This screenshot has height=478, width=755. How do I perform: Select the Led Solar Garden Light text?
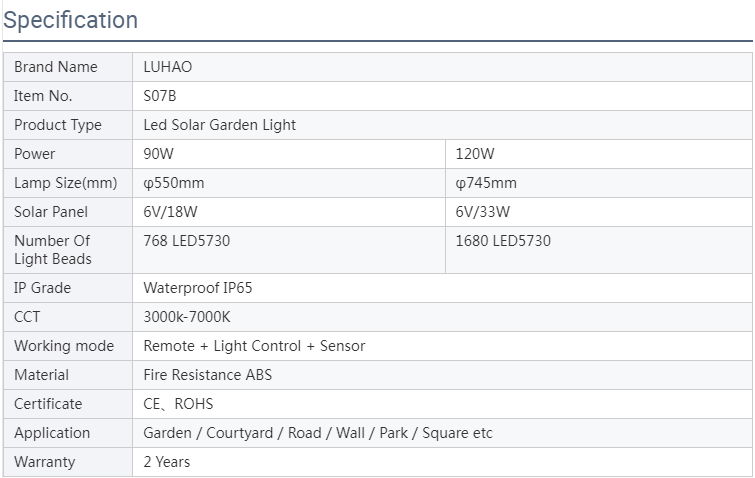pyautogui.click(x=220, y=125)
